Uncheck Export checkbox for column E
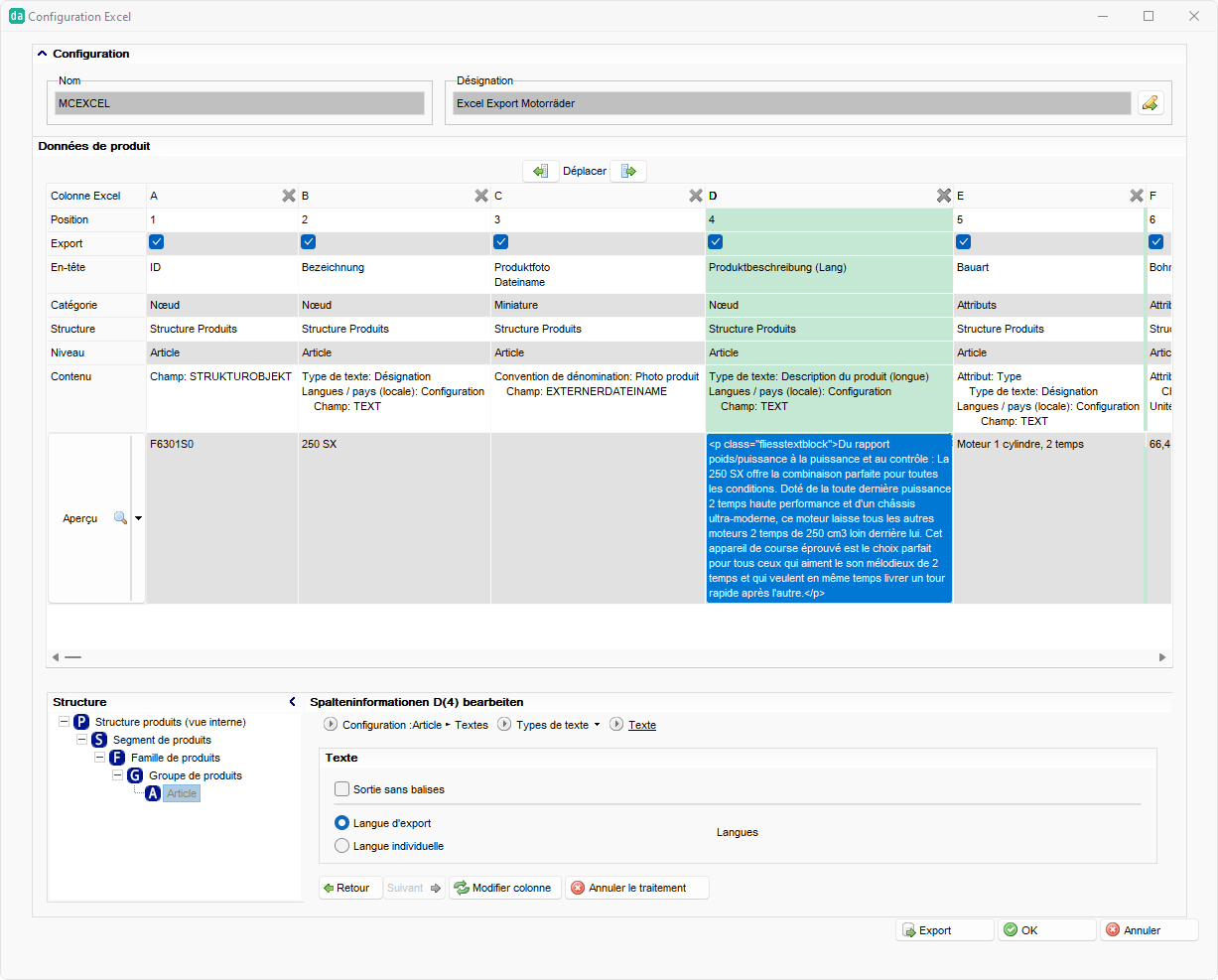The height and width of the screenshot is (980, 1218). pos(964,242)
